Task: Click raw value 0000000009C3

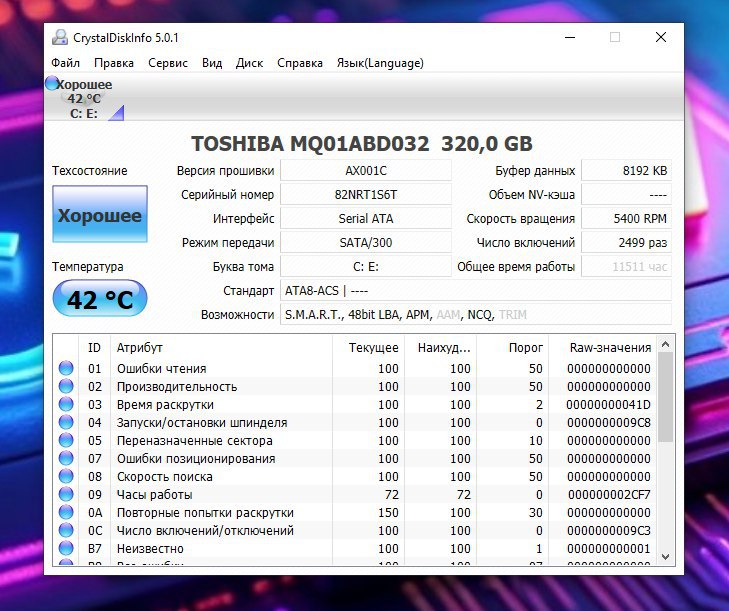Action: click(x=609, y=531)
